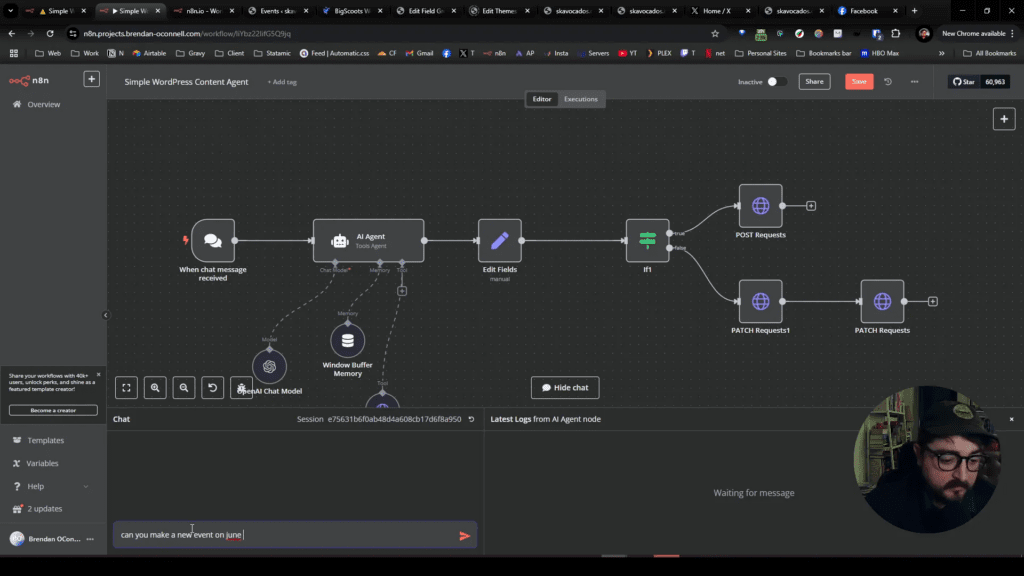The image size is (1024, 576).
Task: Collapse the left sidebar with chevron
Action: click(106, 315)
